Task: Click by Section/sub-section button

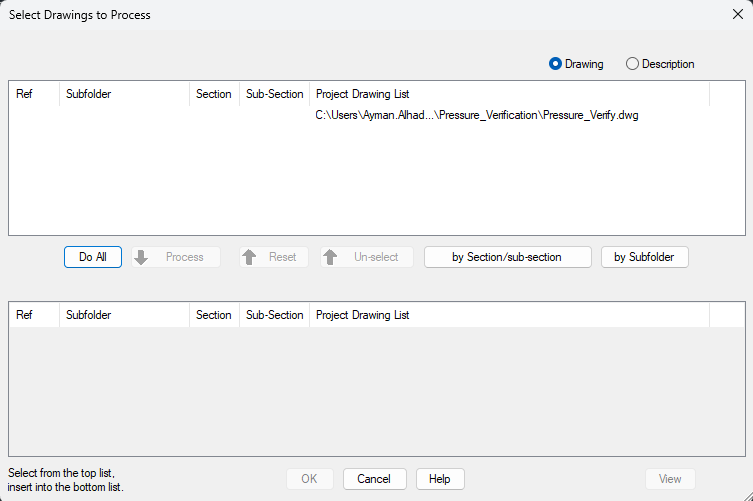Action: click(x=508, y=257)
